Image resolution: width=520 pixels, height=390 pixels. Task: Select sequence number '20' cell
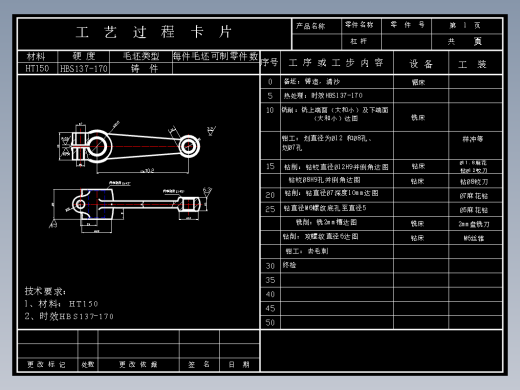point(270,195)
